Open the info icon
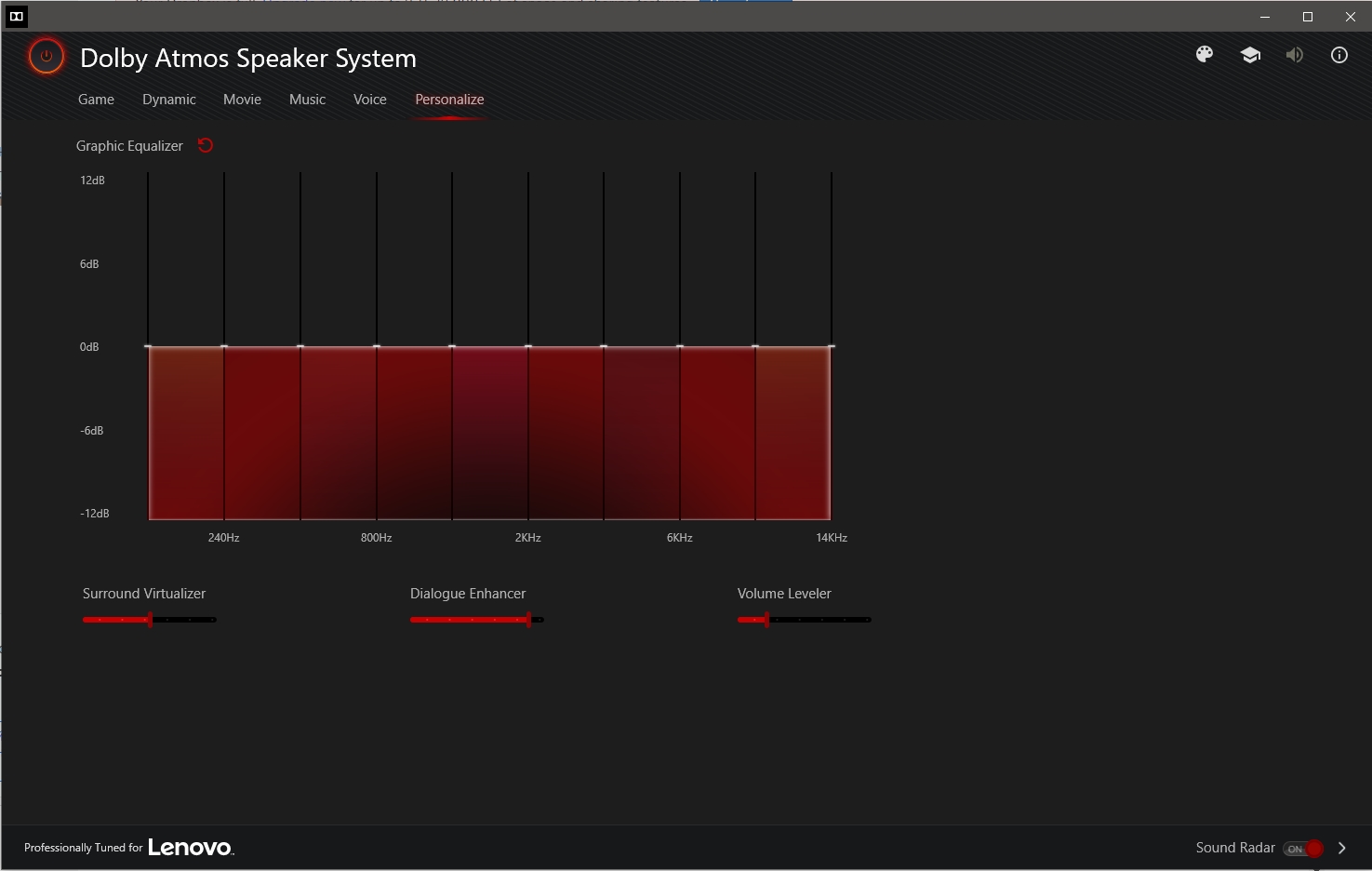The image size is (1372, 871). pos(1339,55)
